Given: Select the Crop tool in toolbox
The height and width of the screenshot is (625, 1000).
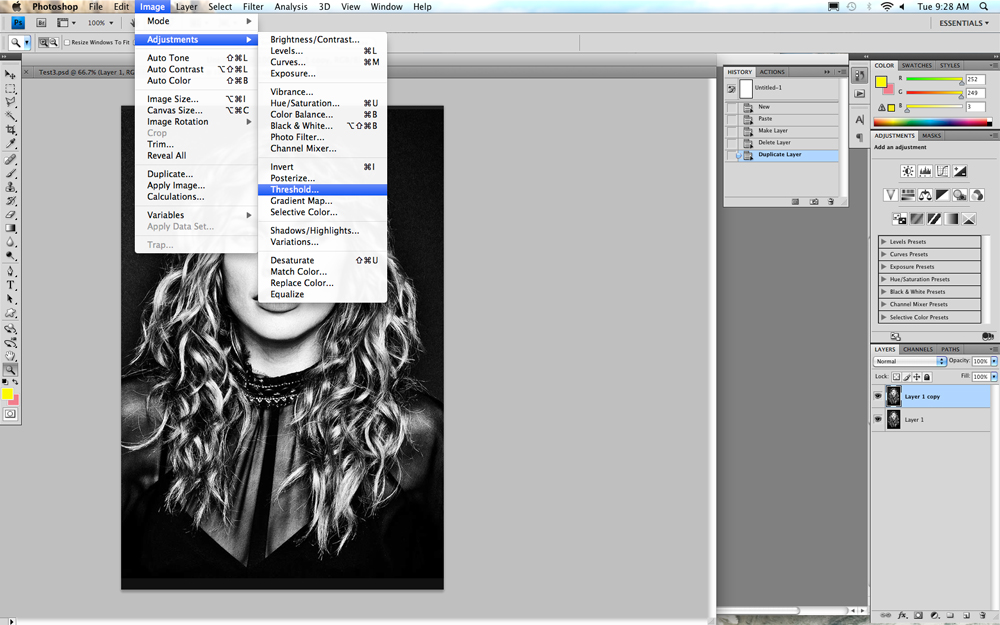Looking at the screenshot, I should [x=10, y=129].
